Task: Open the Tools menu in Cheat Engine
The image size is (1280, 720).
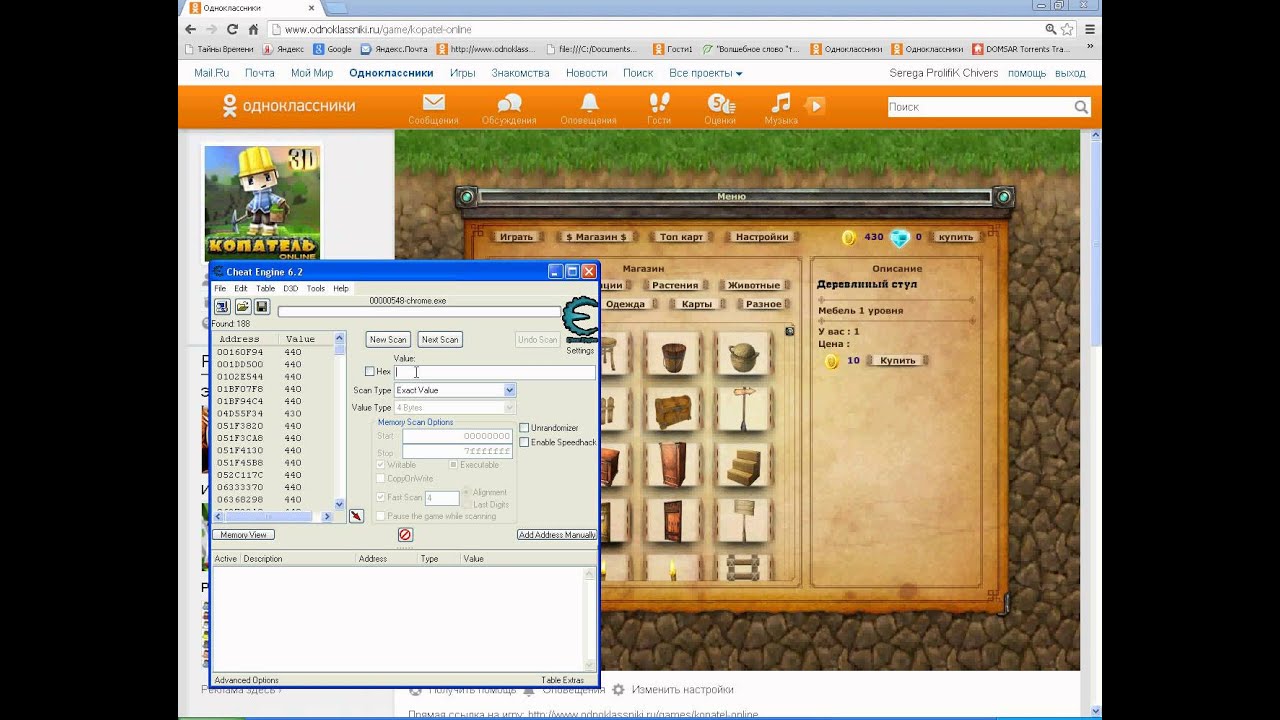Action: click(x=316, y=288)
